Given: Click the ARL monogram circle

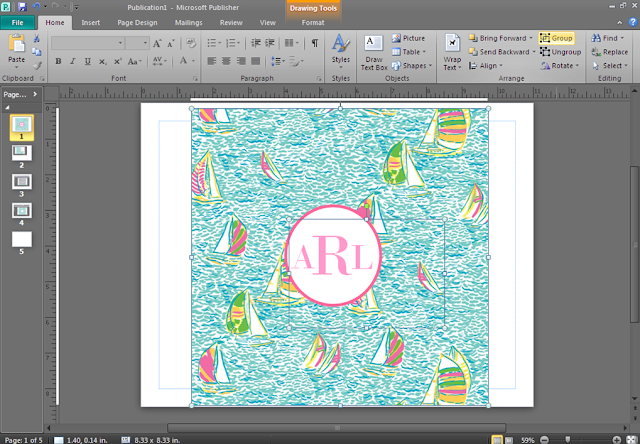Looking at the screenshot, I should [333, 256].
